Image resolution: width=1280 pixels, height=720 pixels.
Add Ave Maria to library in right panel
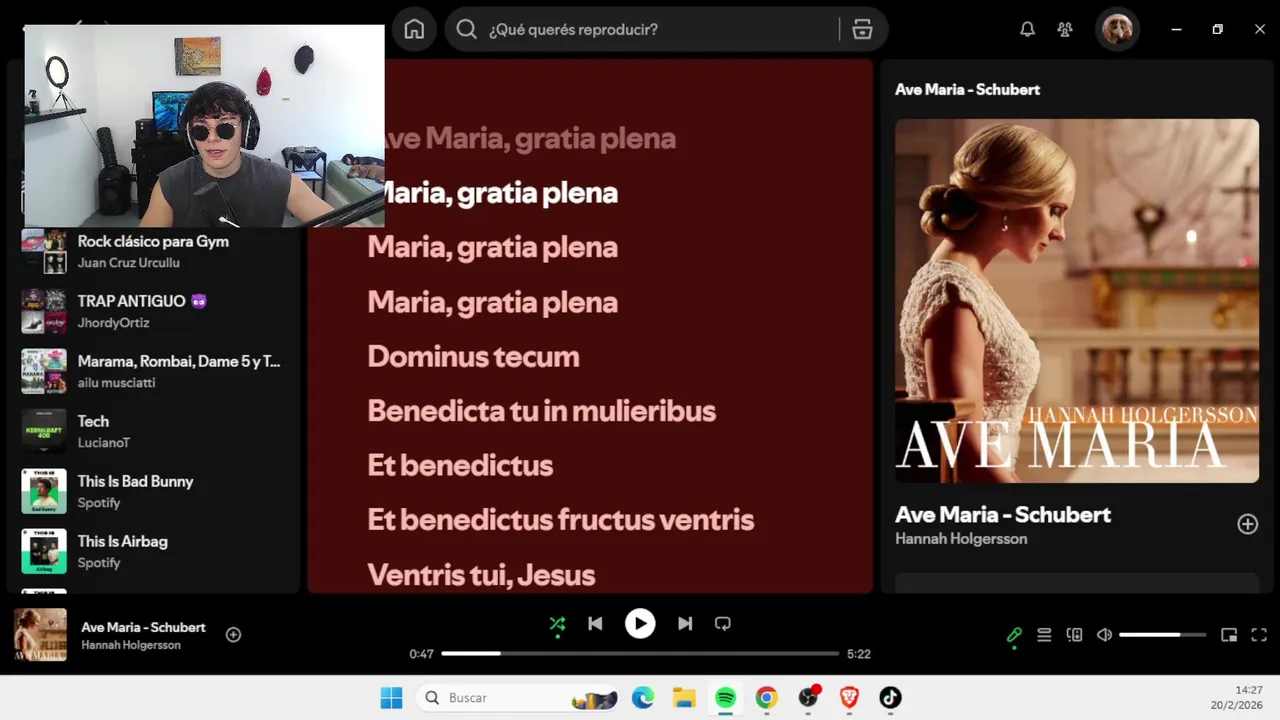pos(1247,524)
